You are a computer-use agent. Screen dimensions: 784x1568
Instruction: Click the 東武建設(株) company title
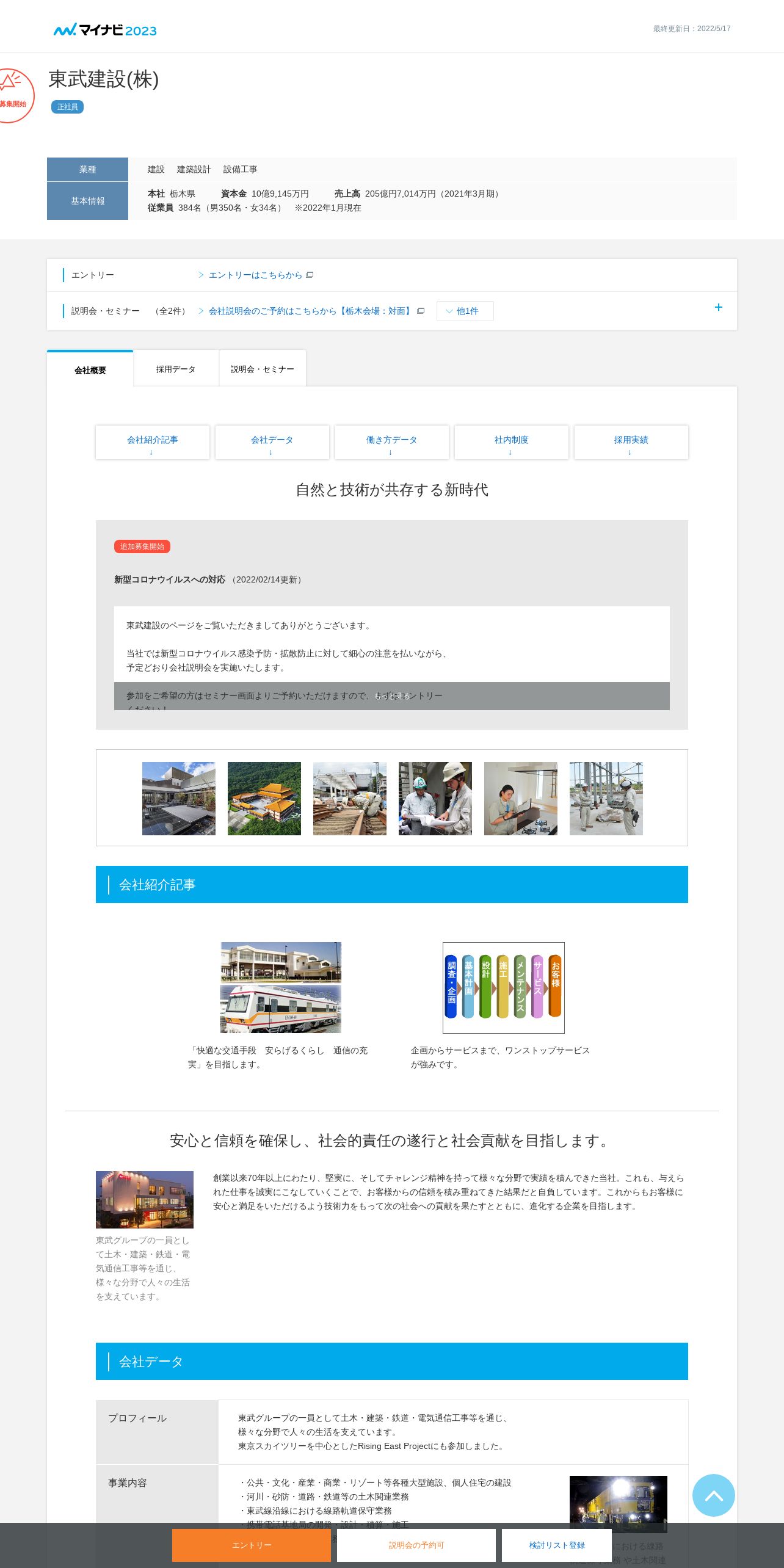tap(104, 79)
